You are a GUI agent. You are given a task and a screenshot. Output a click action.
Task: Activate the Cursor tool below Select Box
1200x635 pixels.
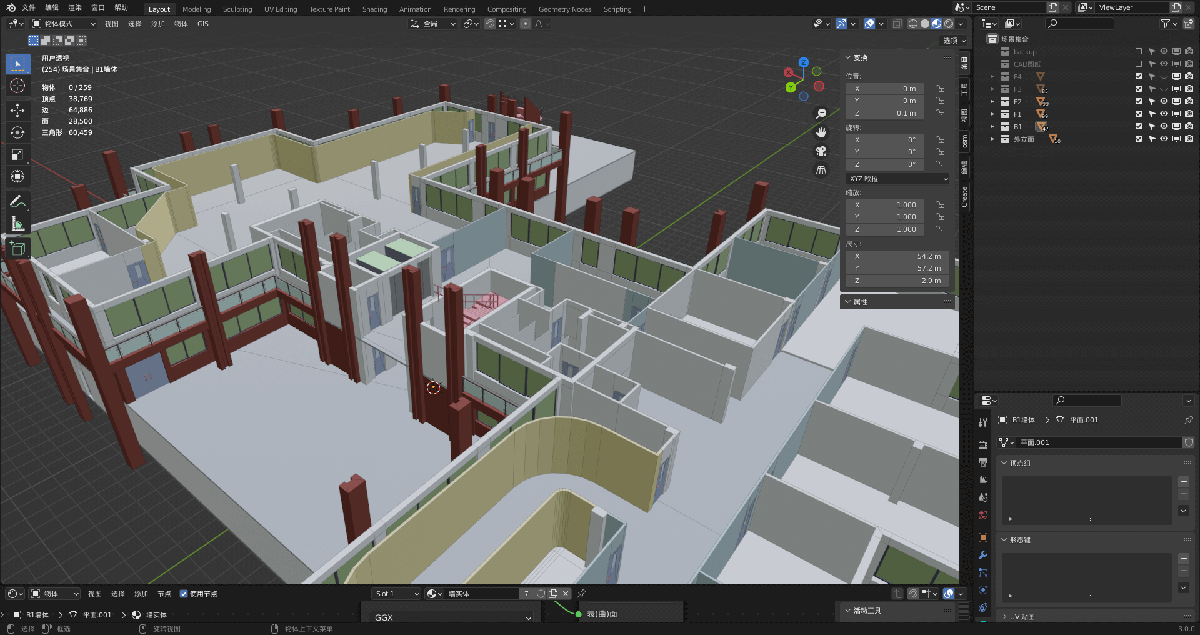[x=17, y=87]
